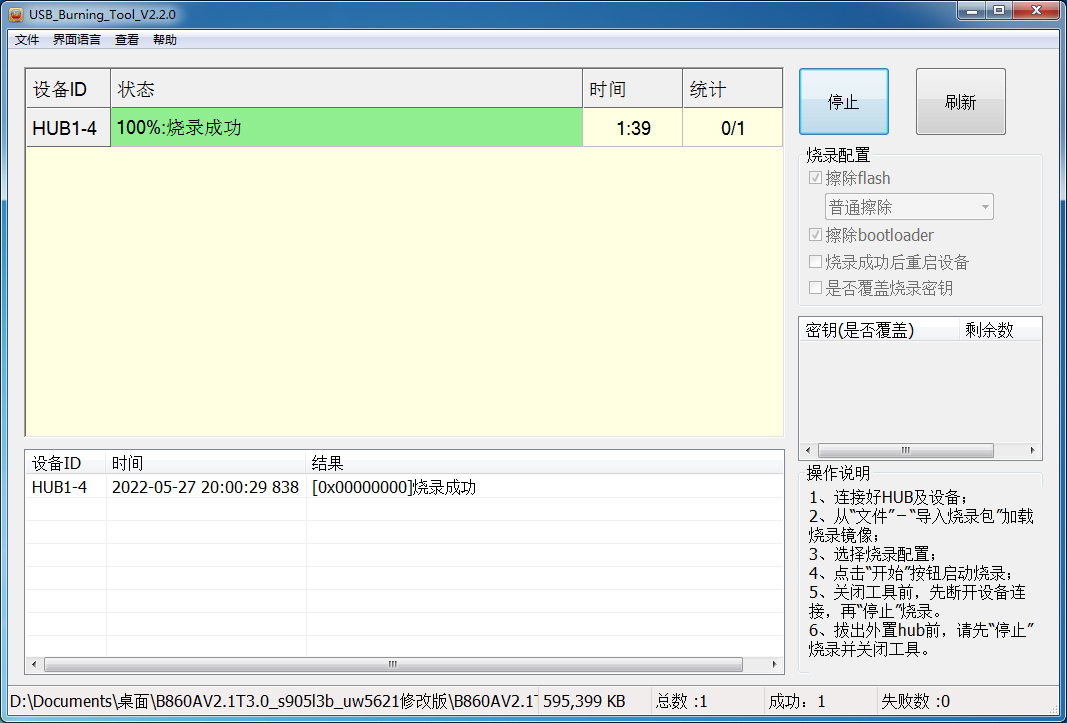Open the 普通擦除 erase mode dropdown
The image size is (1067, 723).
click(988, 206)
